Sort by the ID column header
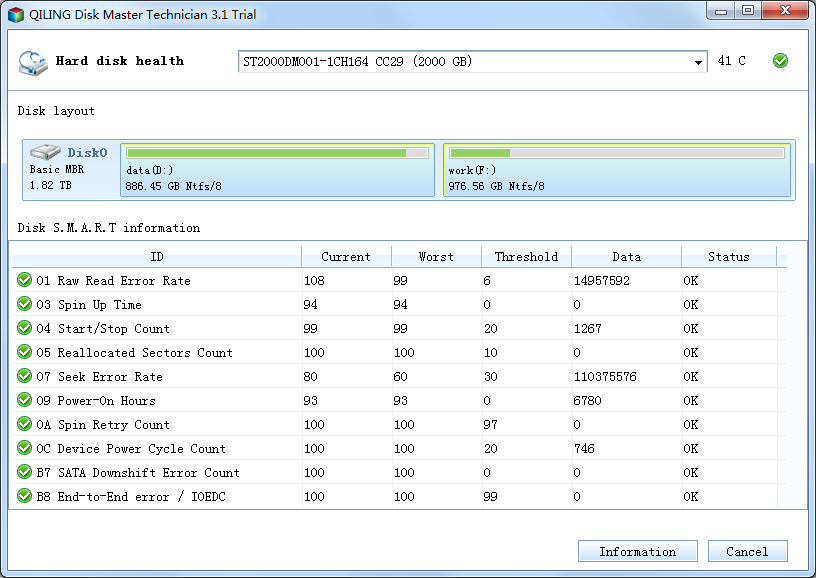Viewport: 816px width, 578px height. (157, 257)
